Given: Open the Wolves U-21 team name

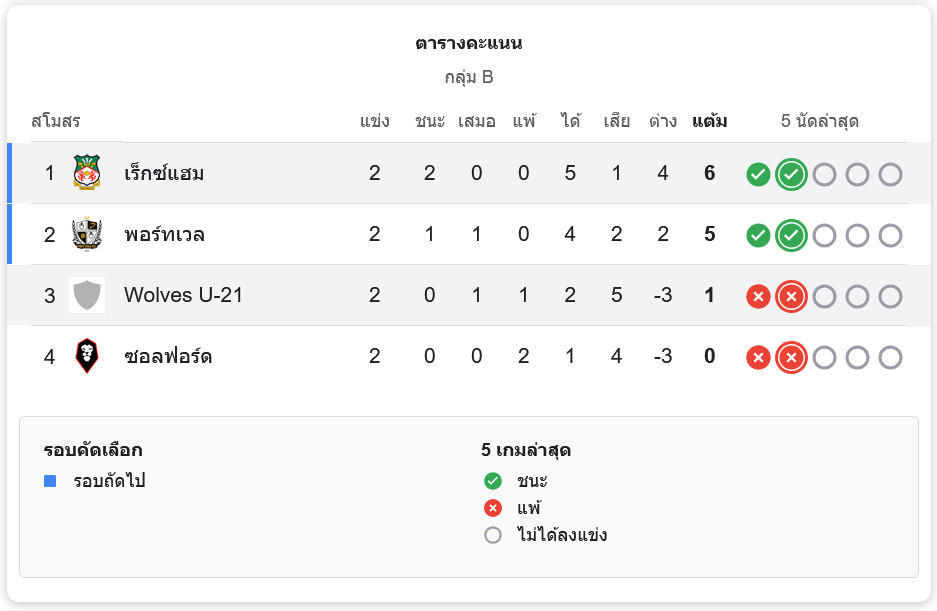Looking at the screenshot, I should [183, 295].
